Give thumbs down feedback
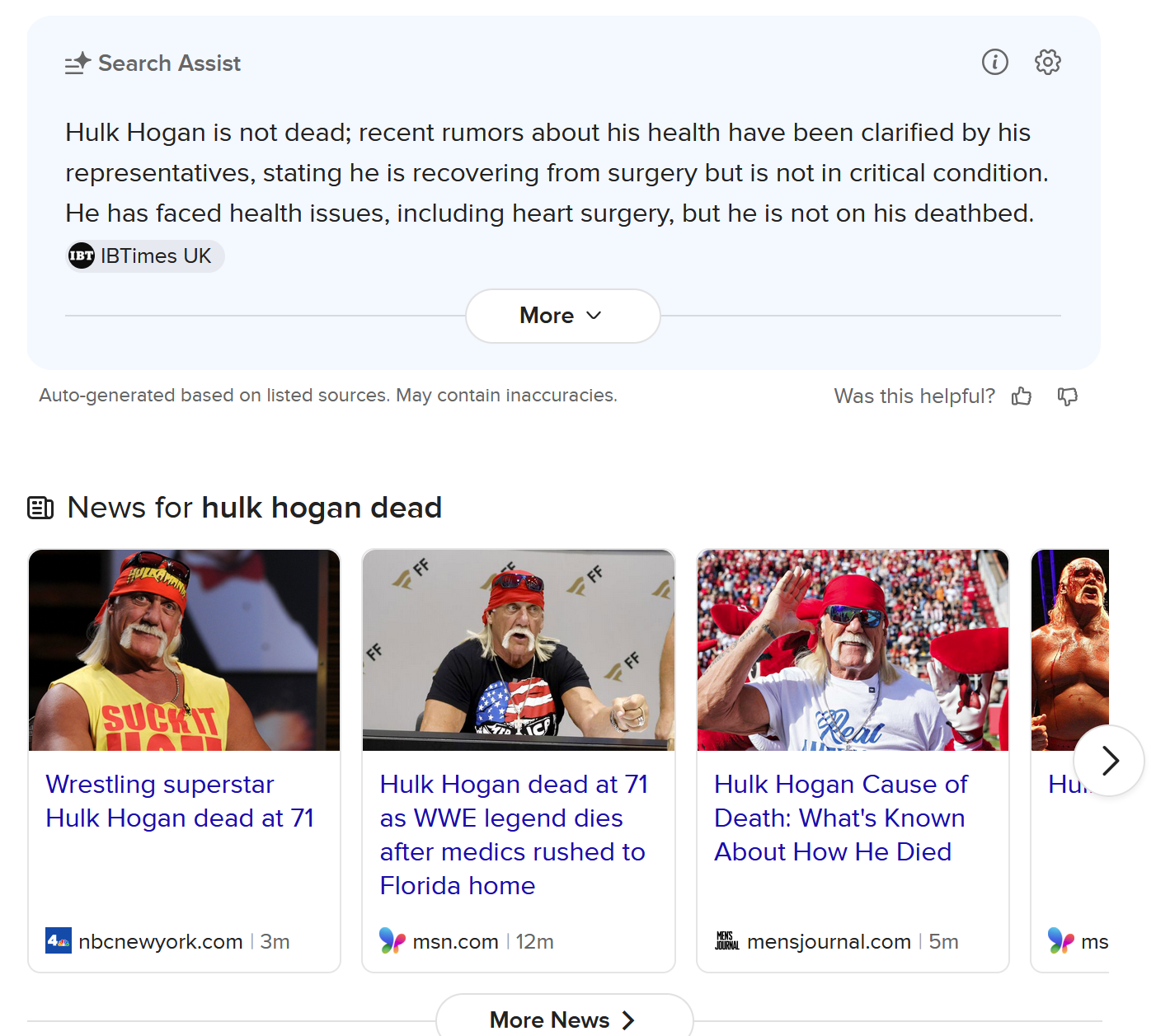Image resolution: width=1156 pixels, height=1036 pixels. (1068, 396)
